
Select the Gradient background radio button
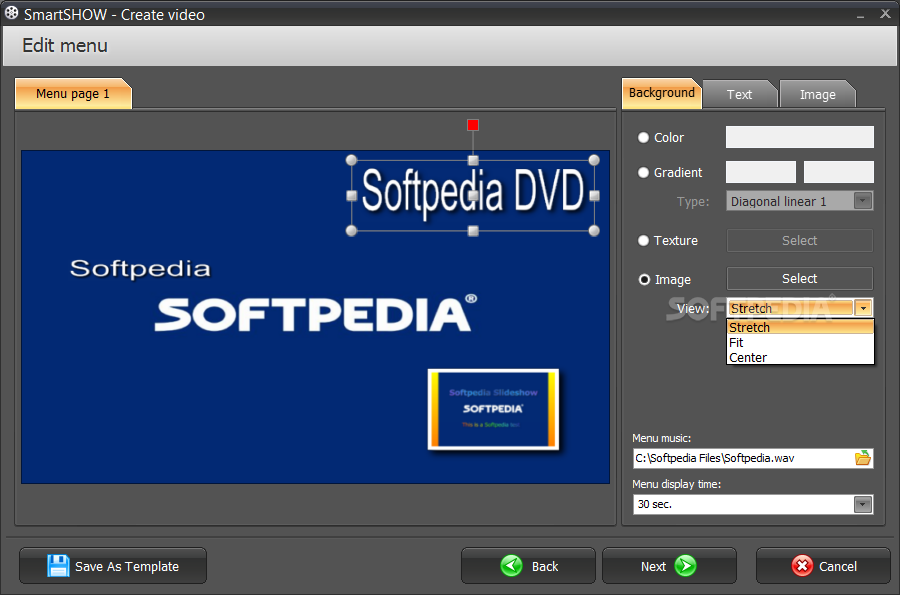(643, 172)
